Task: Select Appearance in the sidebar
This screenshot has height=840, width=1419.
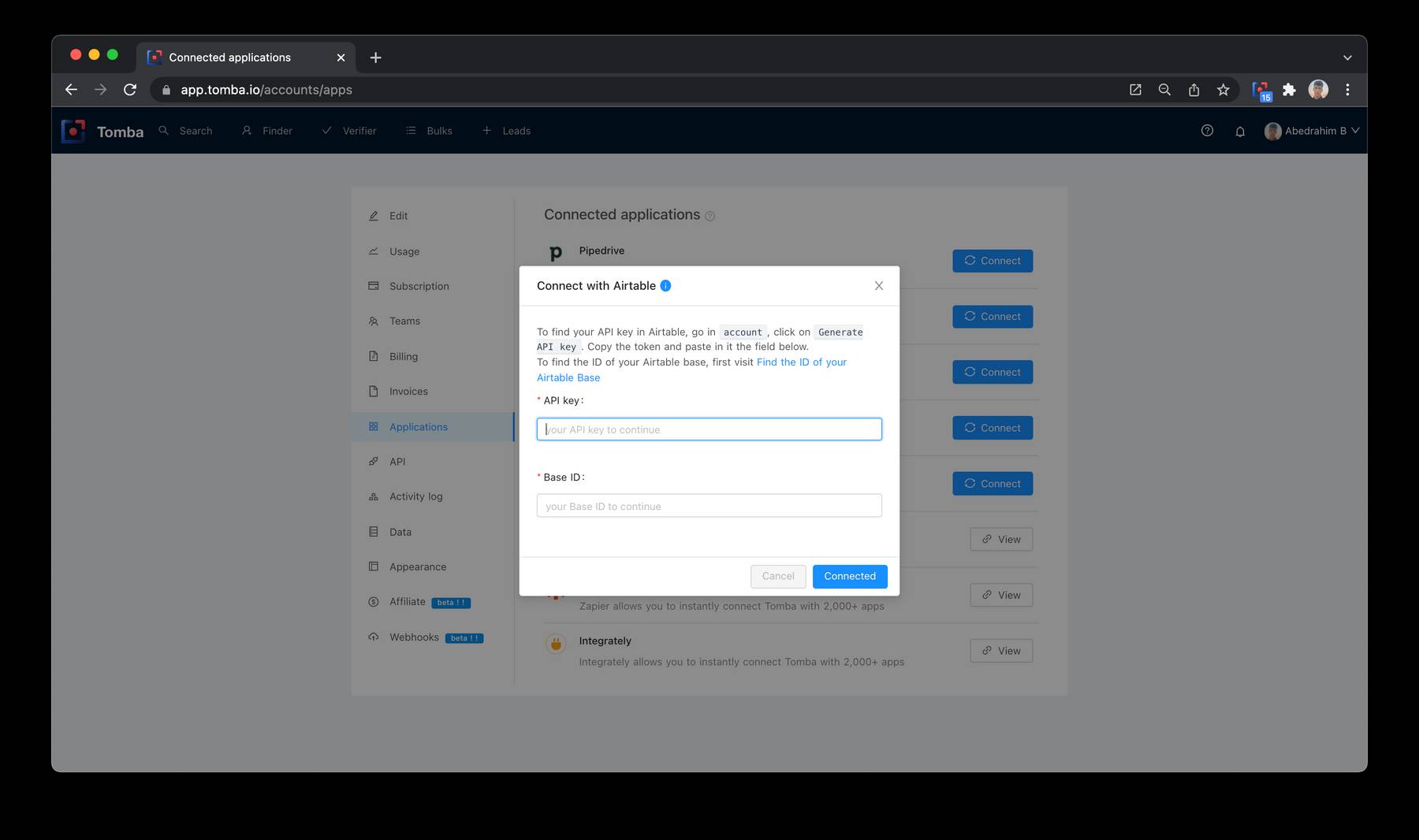Action: [x=433, y=567]
